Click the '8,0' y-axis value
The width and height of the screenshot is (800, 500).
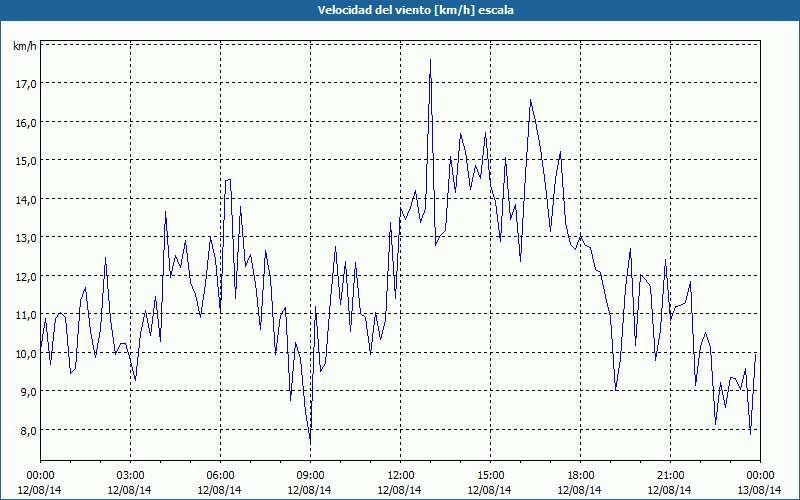click(x=28, y=431)
